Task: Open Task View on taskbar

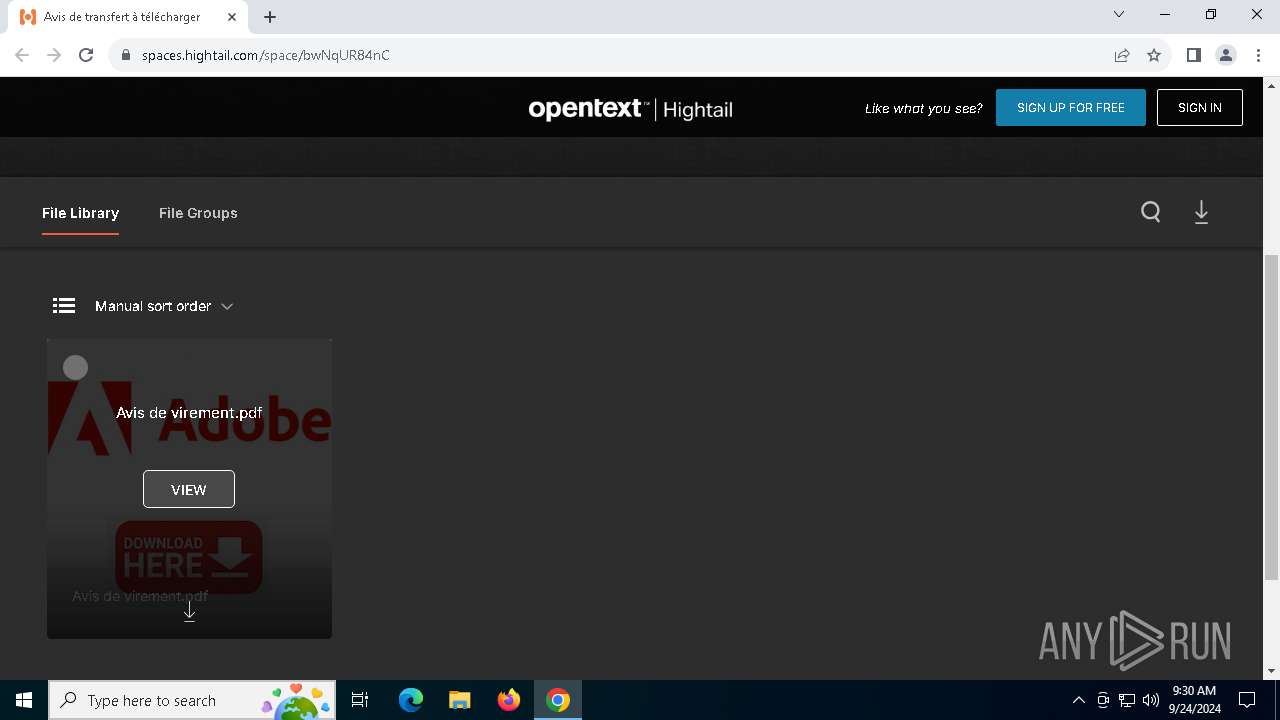Action: pos(360,700)
